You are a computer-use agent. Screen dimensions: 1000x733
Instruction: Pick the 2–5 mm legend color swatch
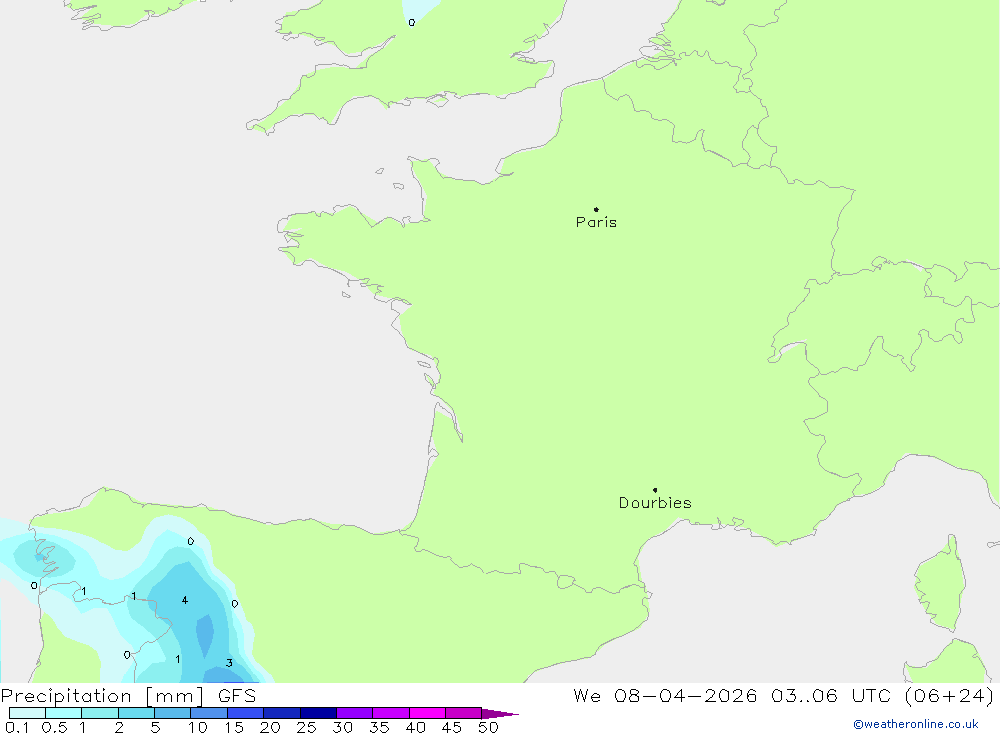click(x=136, y=713)
